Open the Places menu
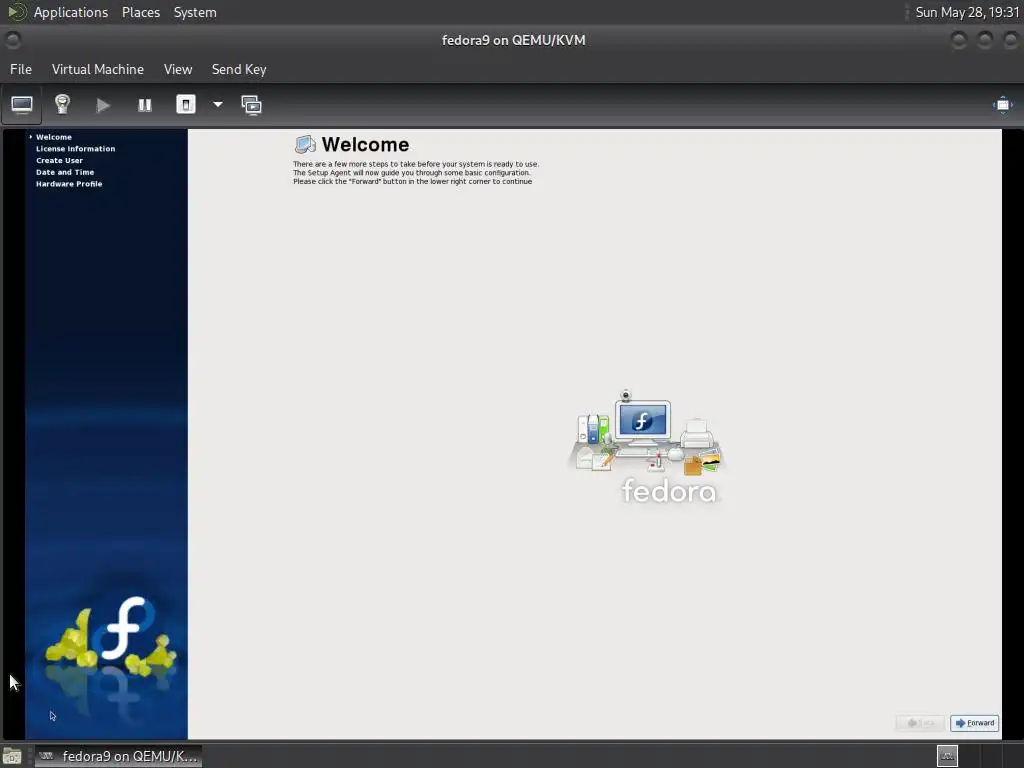Screen dimensions: 1024x768 tap(141, 12)
